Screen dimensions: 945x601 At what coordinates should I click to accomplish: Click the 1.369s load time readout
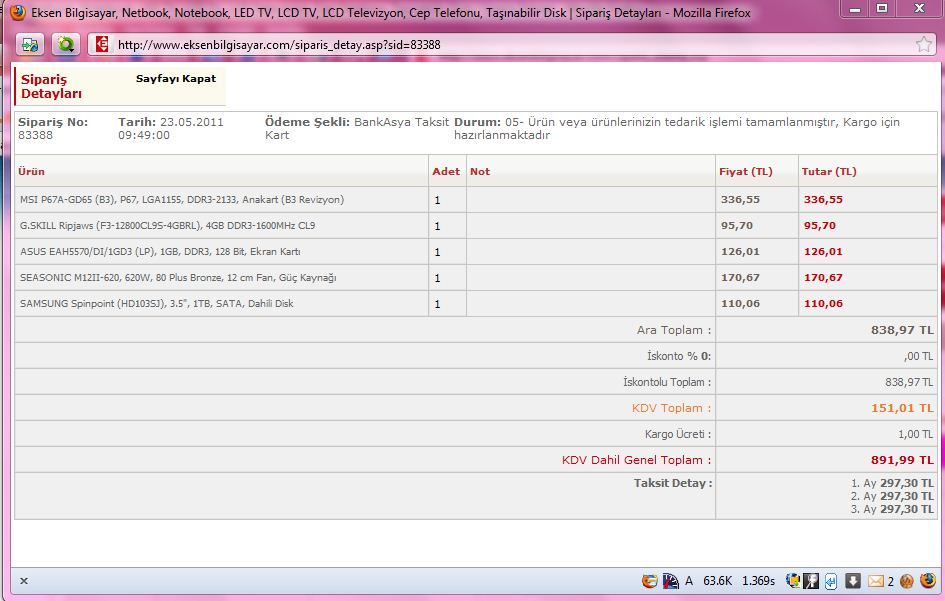click(758, 581)
